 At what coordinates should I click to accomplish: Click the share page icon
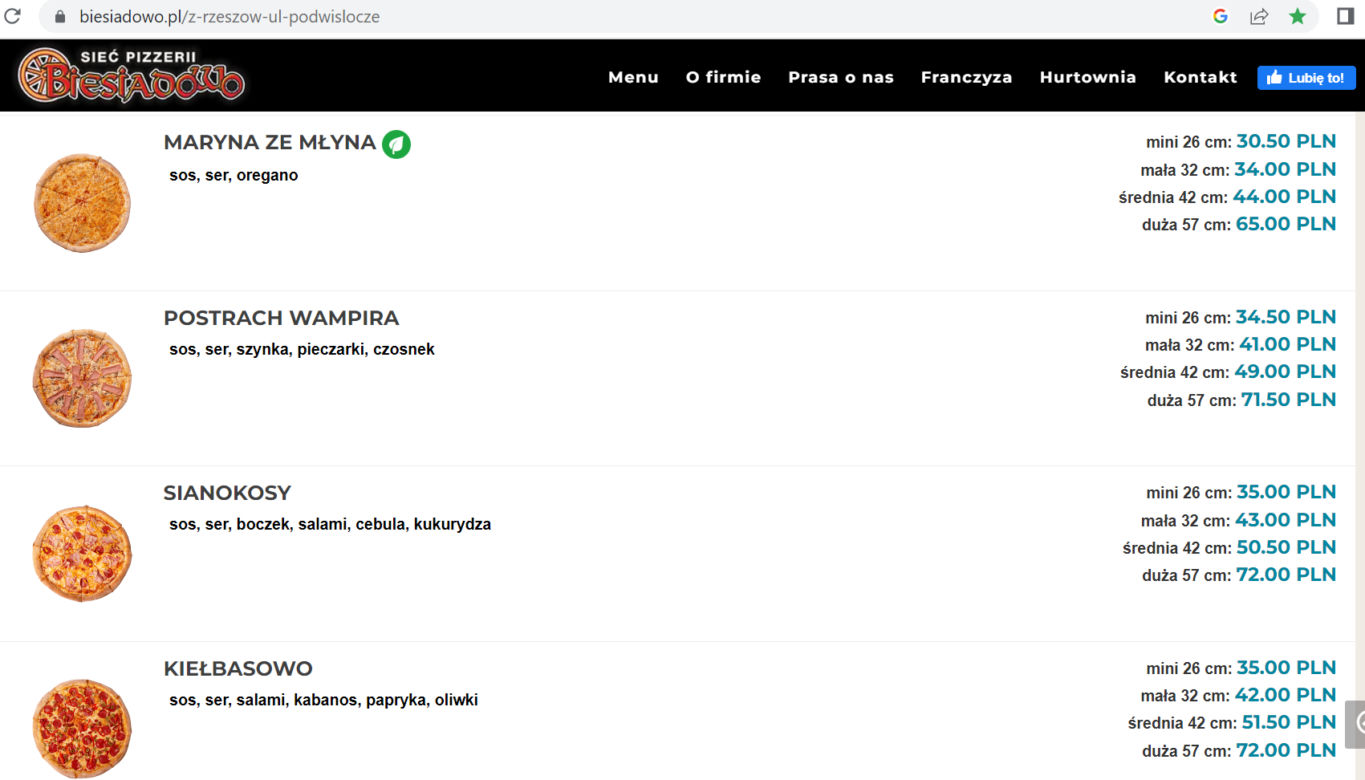click(x=1259, y=16)
